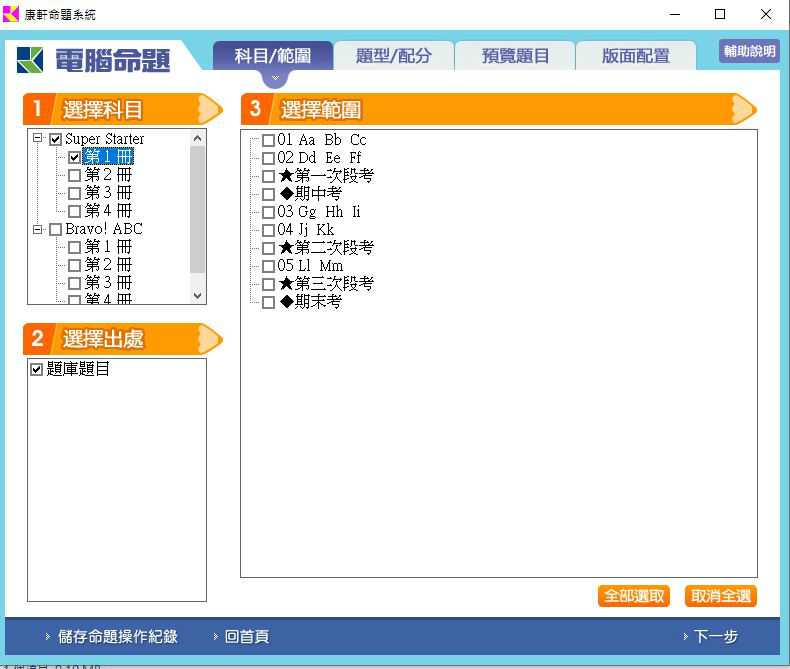The width and height of the screenshot is (790, 669).
Task: Collapse the Super Starter tree node
Action: click(37, 138)
